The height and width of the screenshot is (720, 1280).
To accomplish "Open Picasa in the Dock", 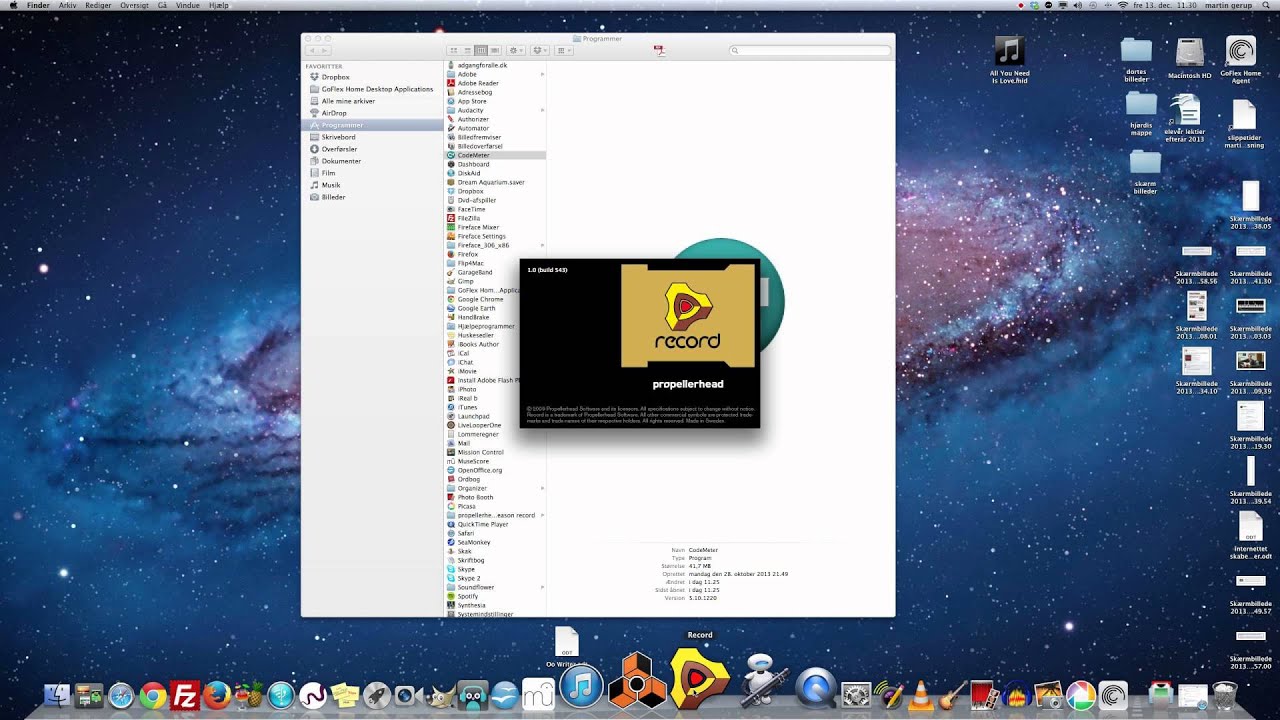I will point(1080,696).
